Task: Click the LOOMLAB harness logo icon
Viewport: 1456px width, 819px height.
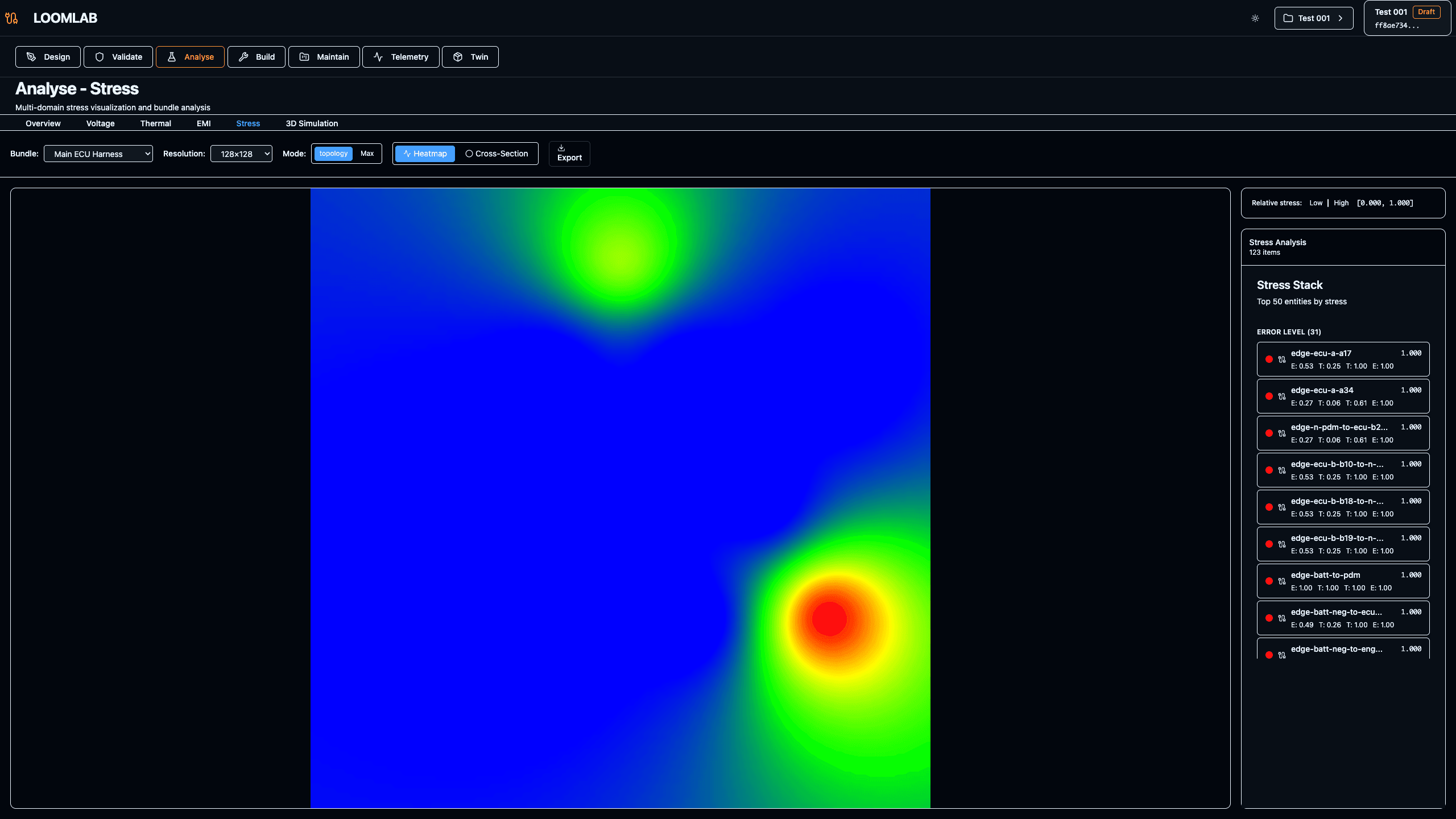Action: click(12, 18)
